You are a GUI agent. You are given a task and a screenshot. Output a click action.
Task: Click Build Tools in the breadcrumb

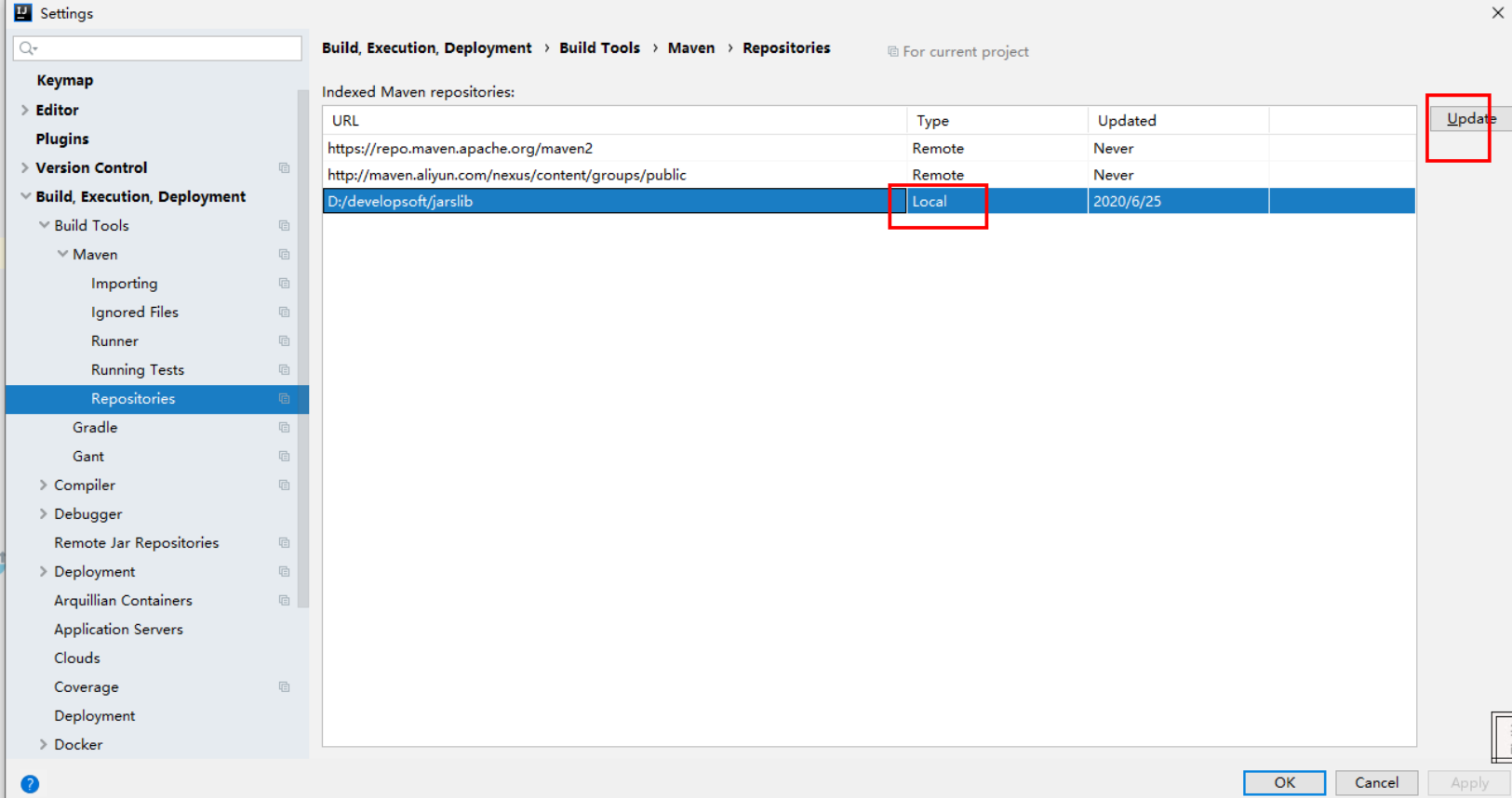[x=599, y=47]
